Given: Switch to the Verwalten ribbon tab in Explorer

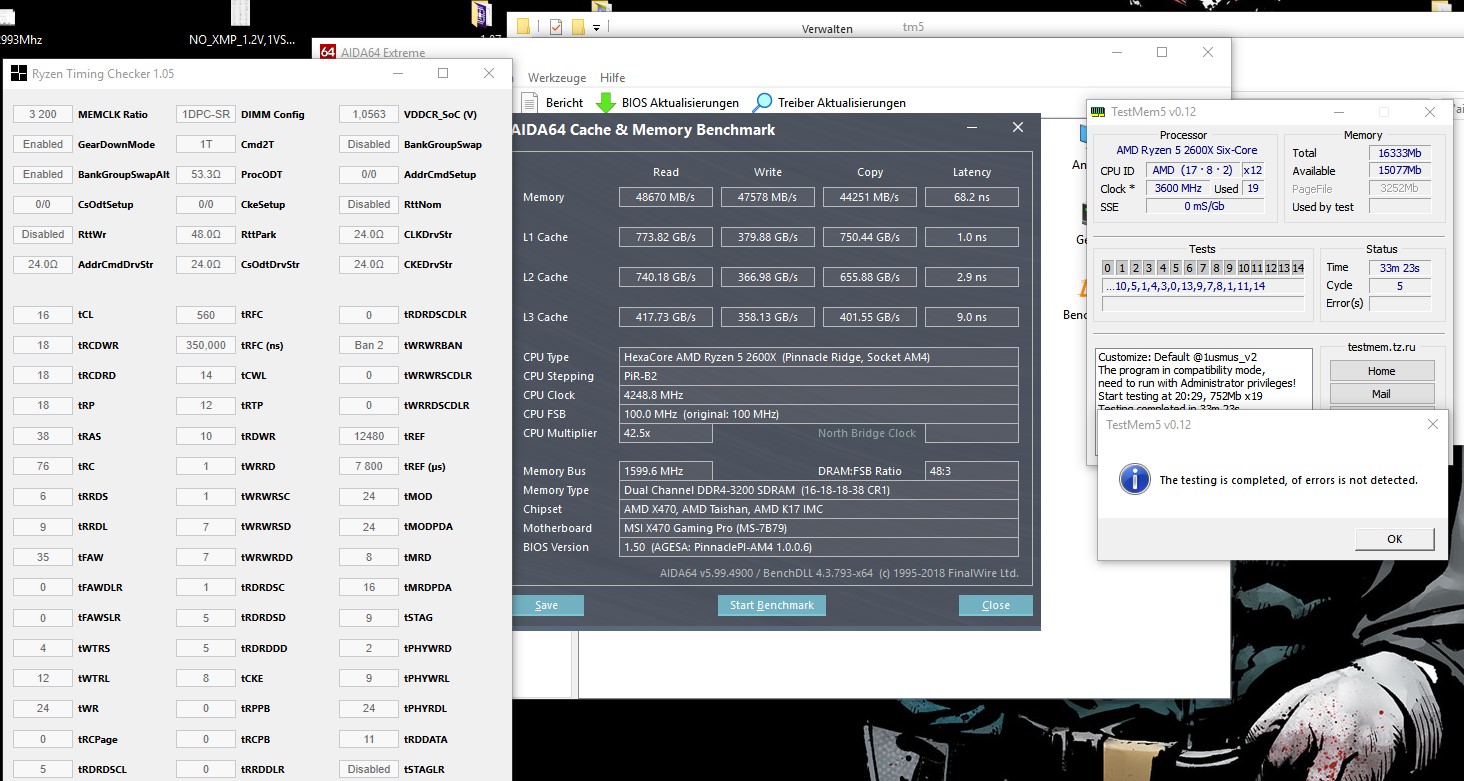Looking at the screenshot, I should point(827,29).
